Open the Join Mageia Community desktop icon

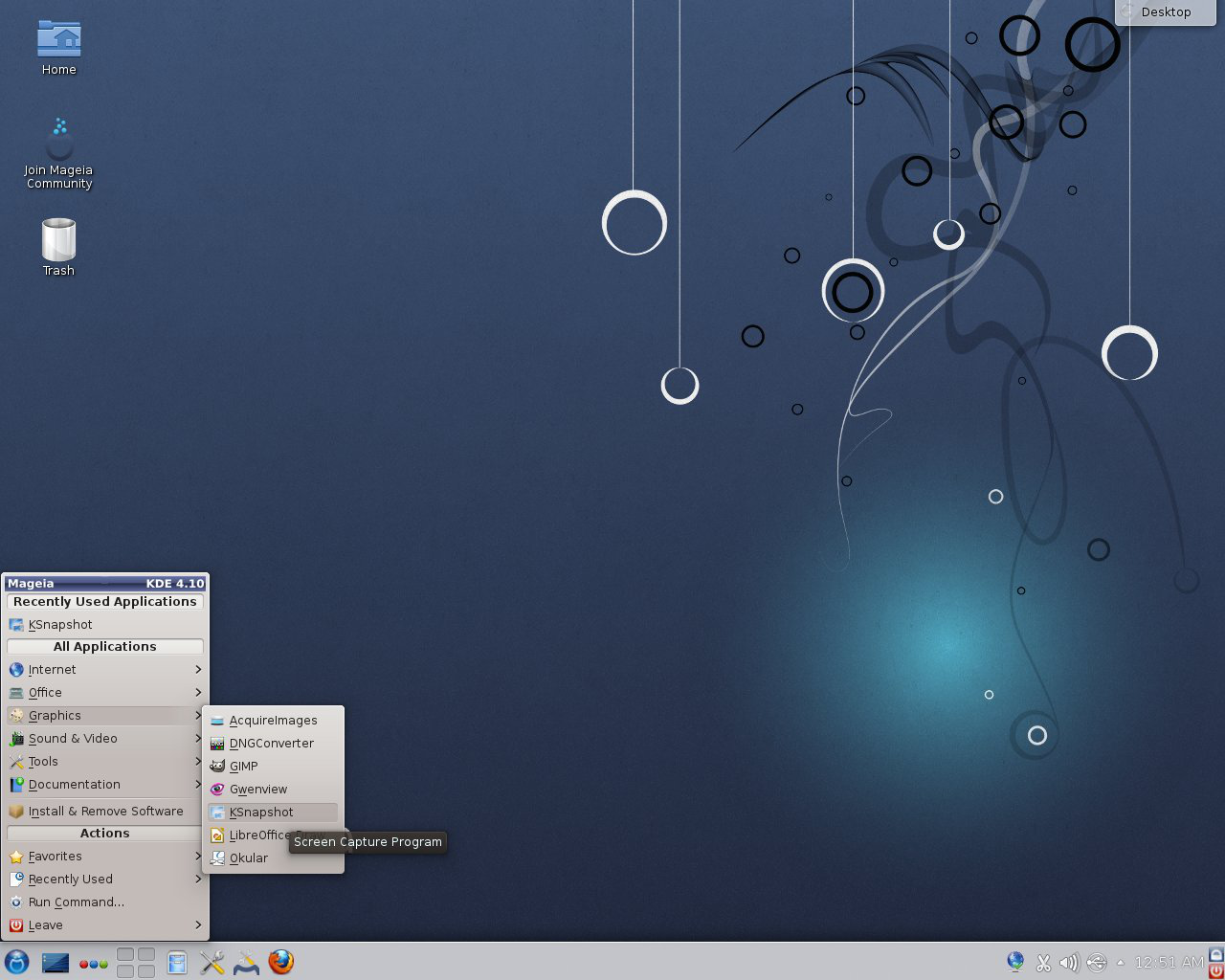pos(58,153)
